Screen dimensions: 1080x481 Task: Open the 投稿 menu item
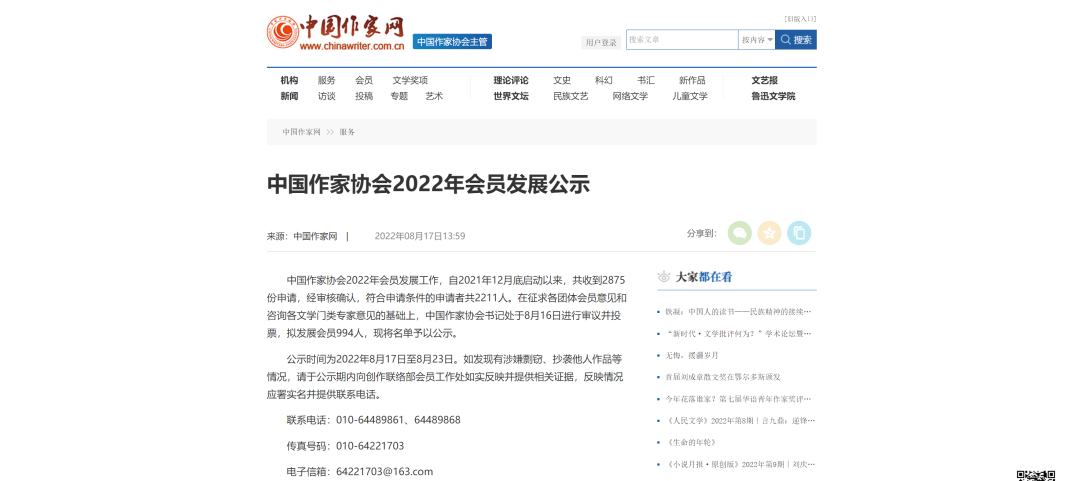click(x=364, y=96)
